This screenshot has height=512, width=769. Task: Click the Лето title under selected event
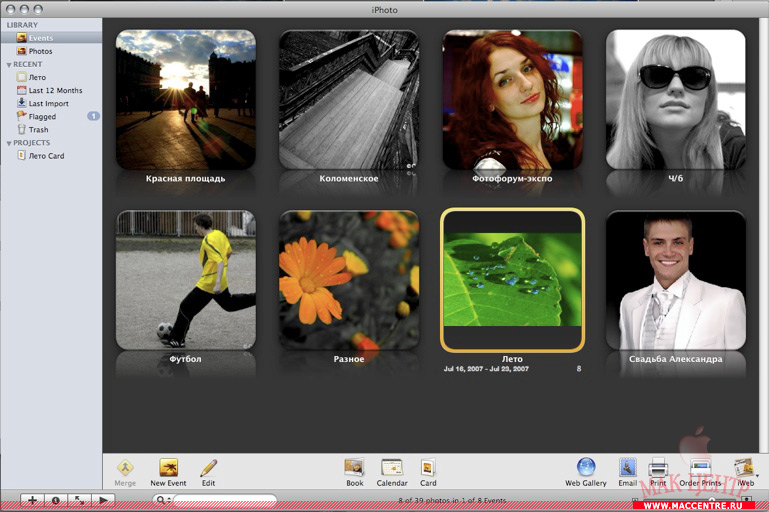(x=512, y=359)
